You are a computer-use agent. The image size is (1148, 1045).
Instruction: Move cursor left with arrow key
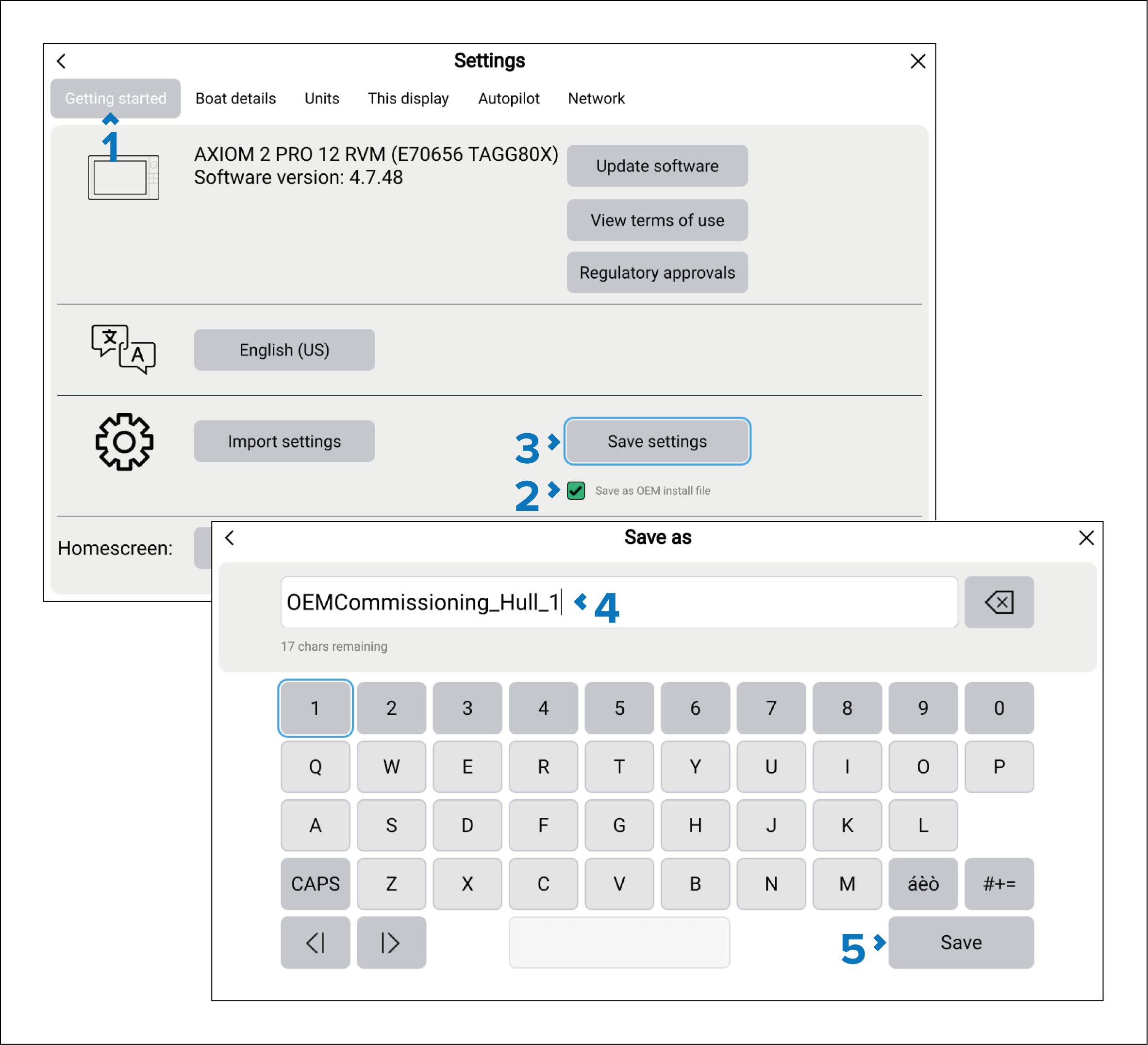(x=315, y=943)
